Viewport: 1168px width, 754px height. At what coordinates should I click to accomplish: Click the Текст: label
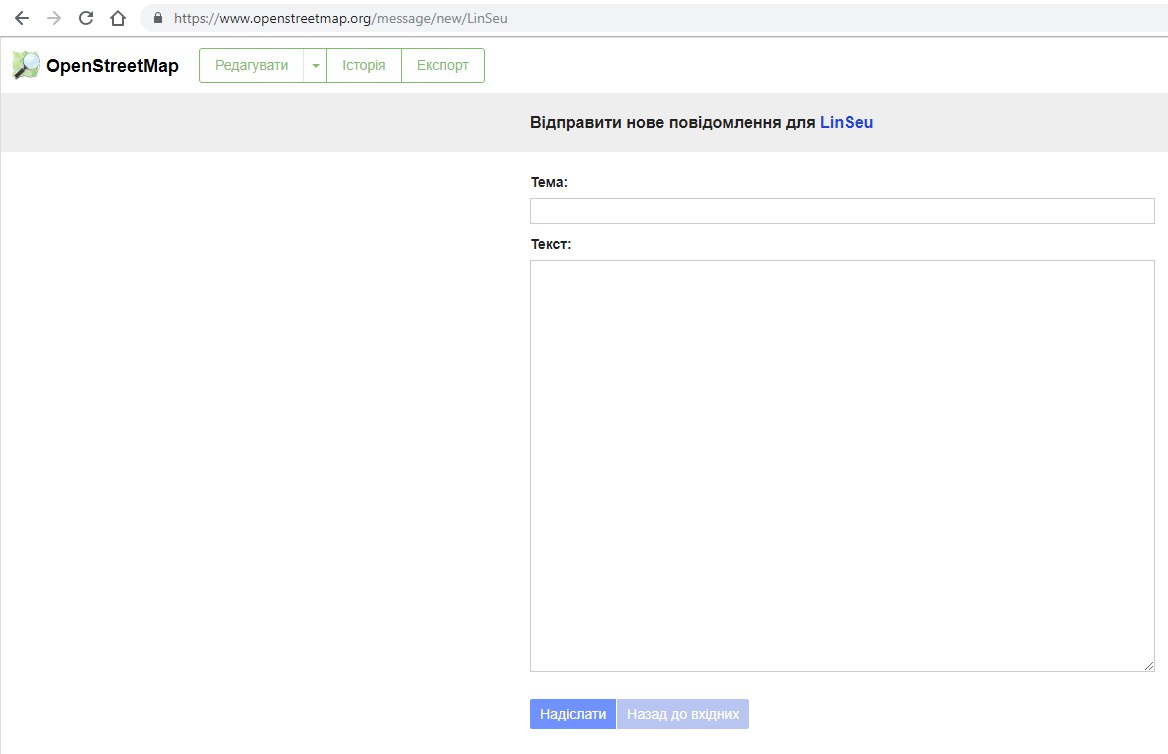point(550,244)
